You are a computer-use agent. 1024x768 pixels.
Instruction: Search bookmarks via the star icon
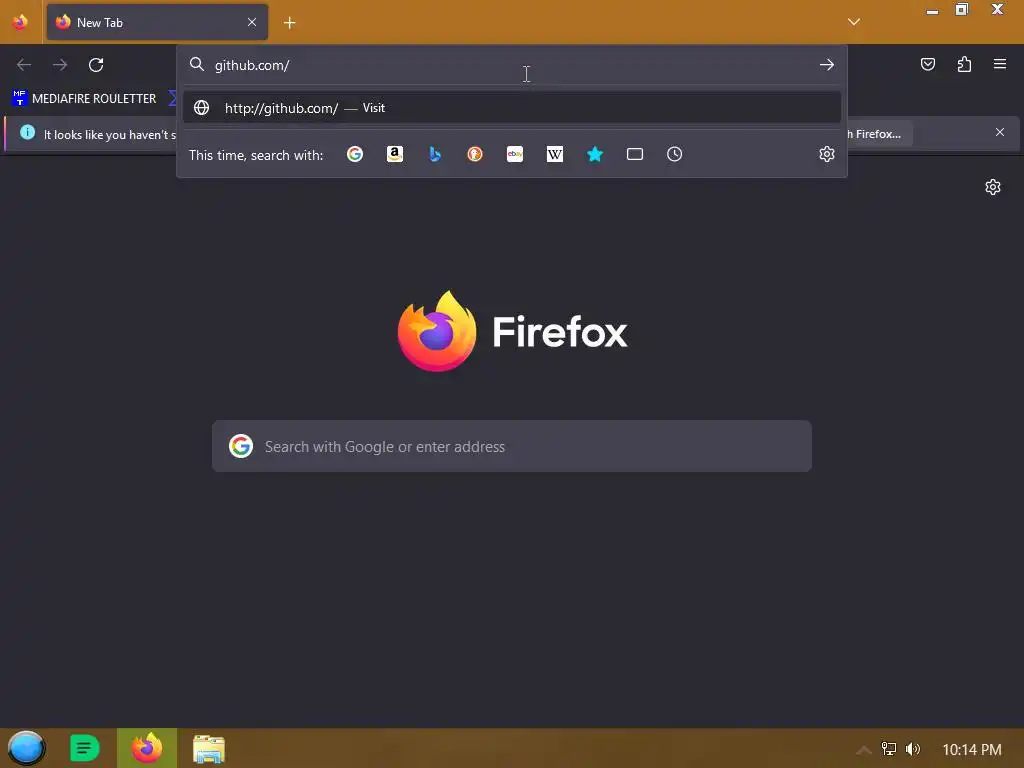click(x=595, y=154)
